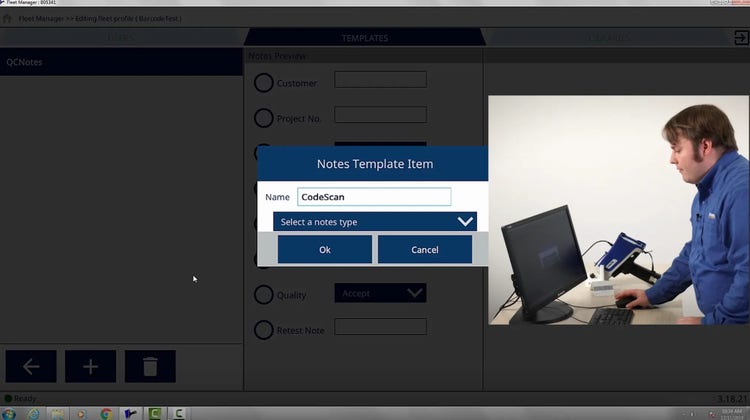
Task: Open the Quality Accept dropdown
Action: coord(380,293)
